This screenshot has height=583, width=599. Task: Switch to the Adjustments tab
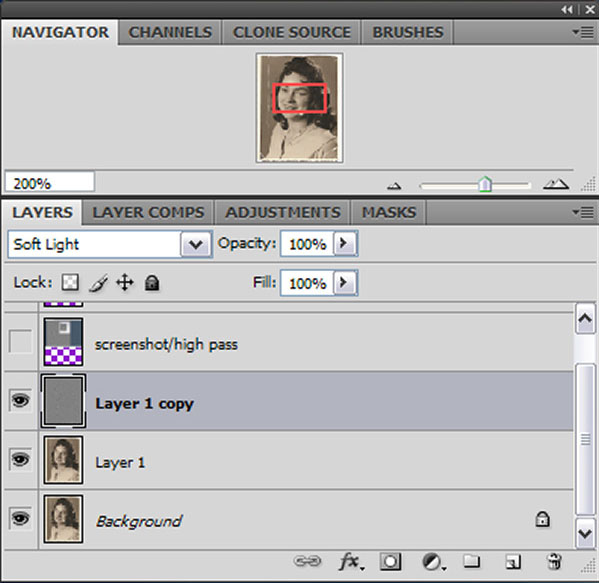[x=283, y=212]
